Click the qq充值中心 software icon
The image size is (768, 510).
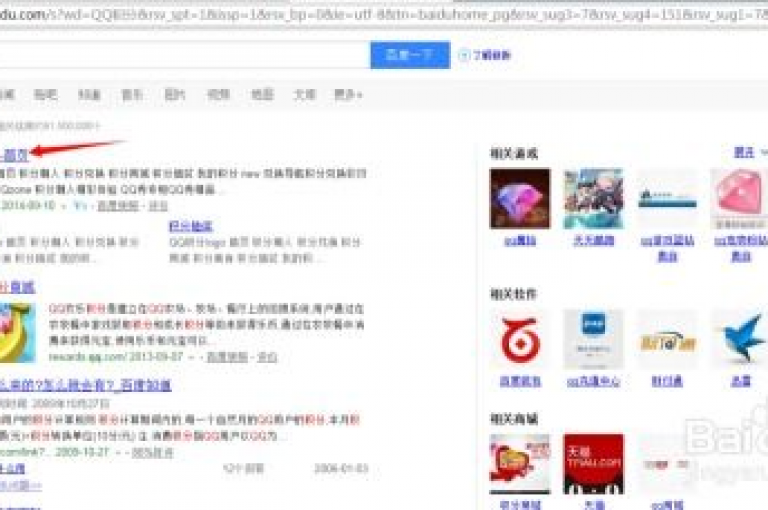[x=594, y=339]
